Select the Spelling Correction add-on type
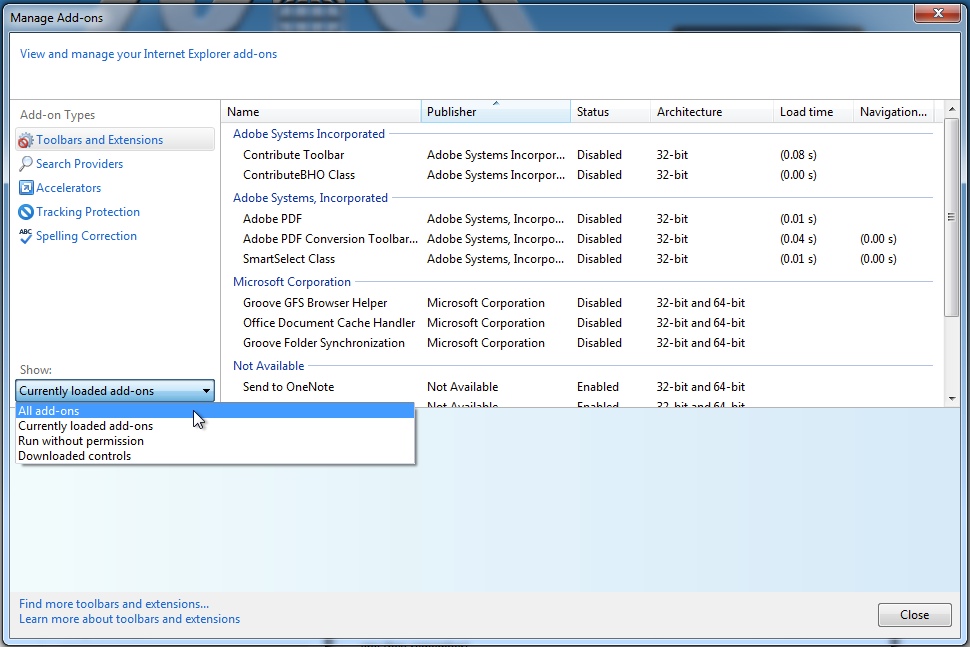970x647 pixels. [86, 236]
